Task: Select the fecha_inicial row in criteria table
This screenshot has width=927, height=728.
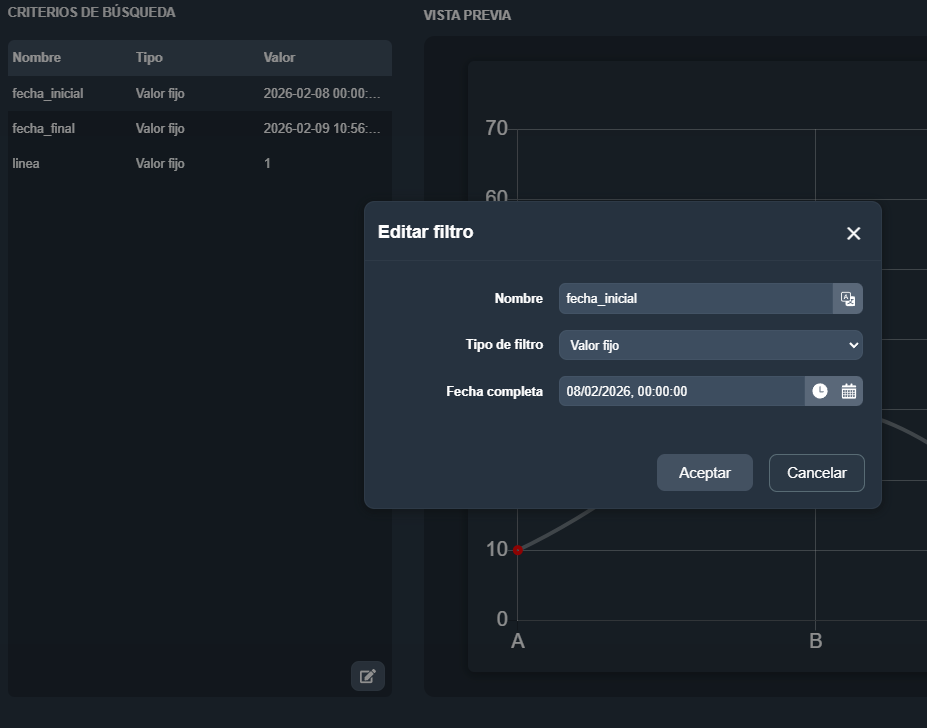Action: click(x=48, y=94)
